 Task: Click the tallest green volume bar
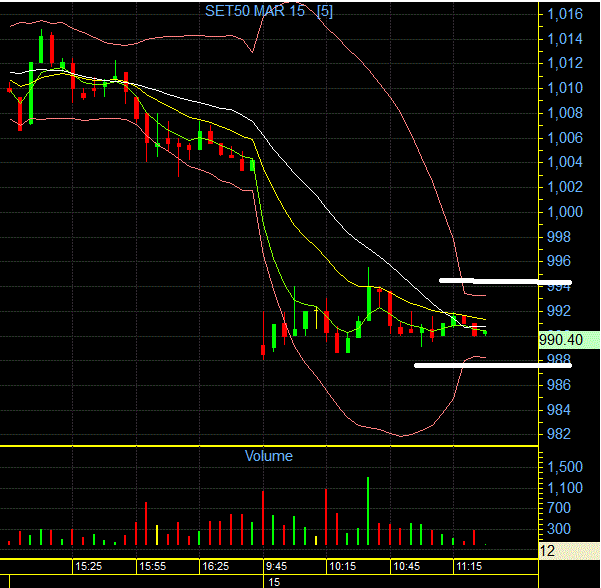pyautogui.click(x=368, y=511)
